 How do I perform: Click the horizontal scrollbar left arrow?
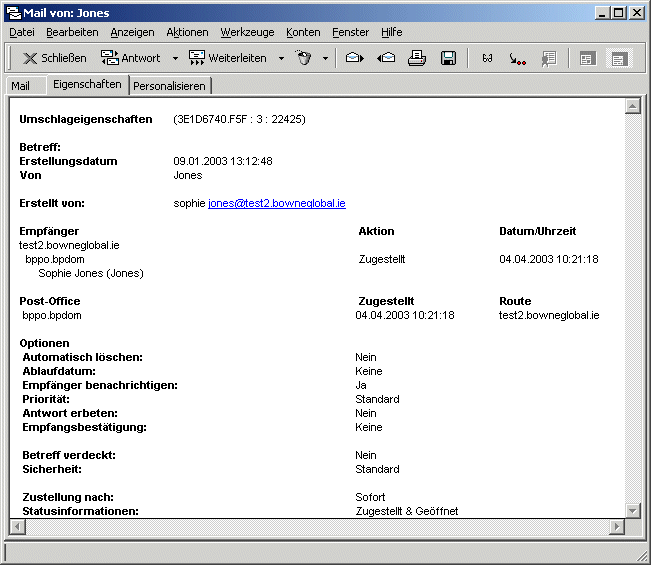click(x=17, y=527)
